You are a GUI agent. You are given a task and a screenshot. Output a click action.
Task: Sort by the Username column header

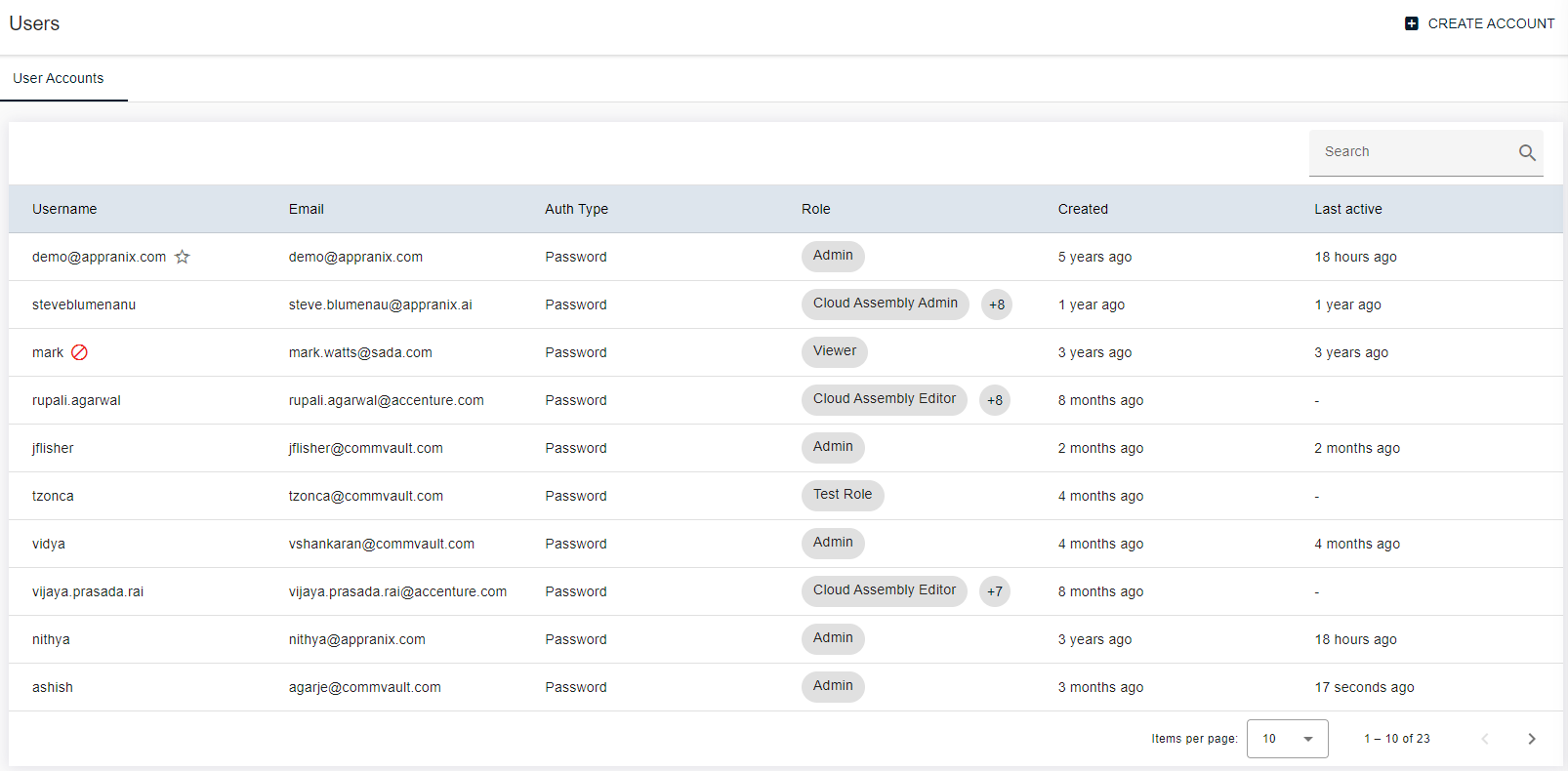[x=64, y=209]
